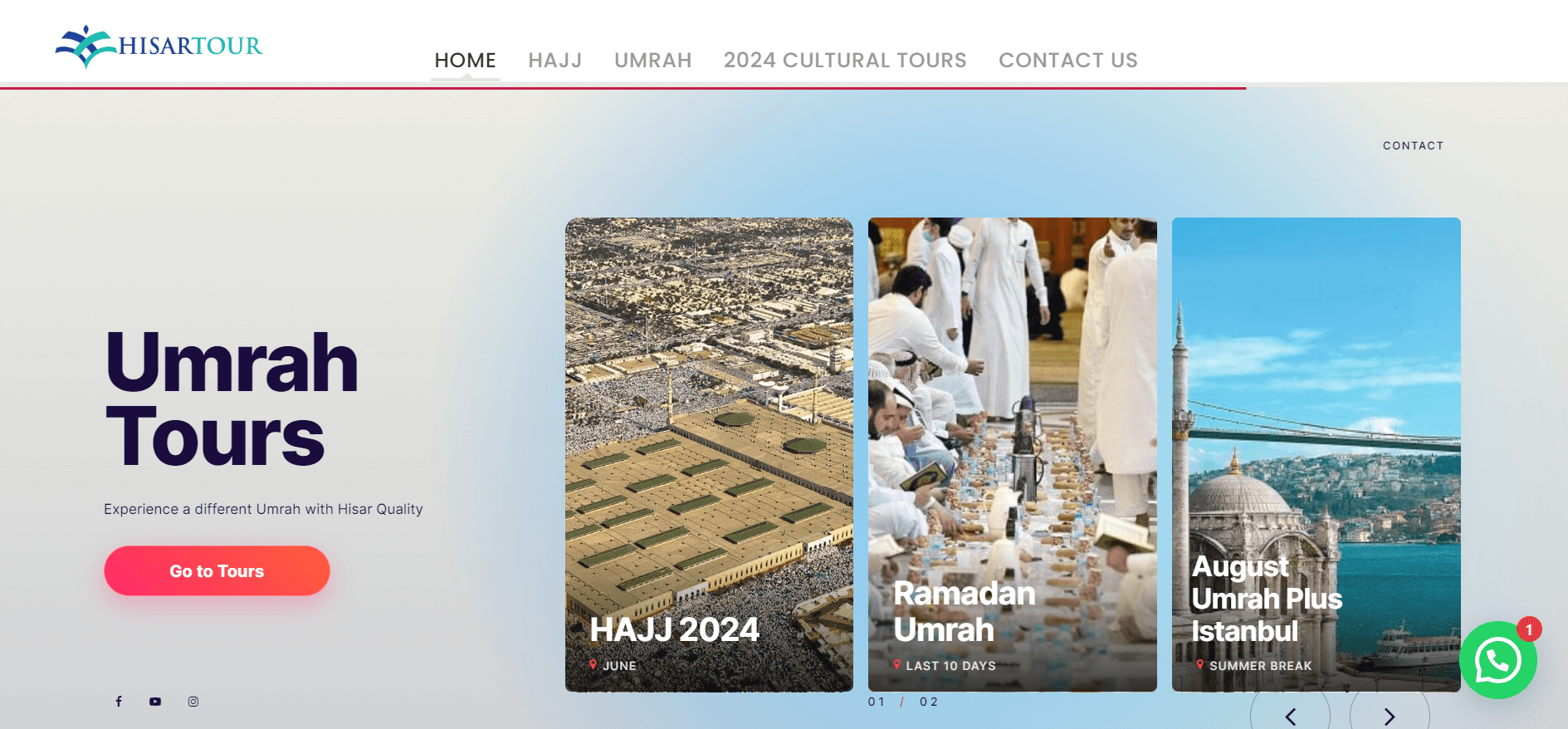Advance carousel with next arrow
This screenshot has width=1568, height=729.
(x=1390, y=716)
